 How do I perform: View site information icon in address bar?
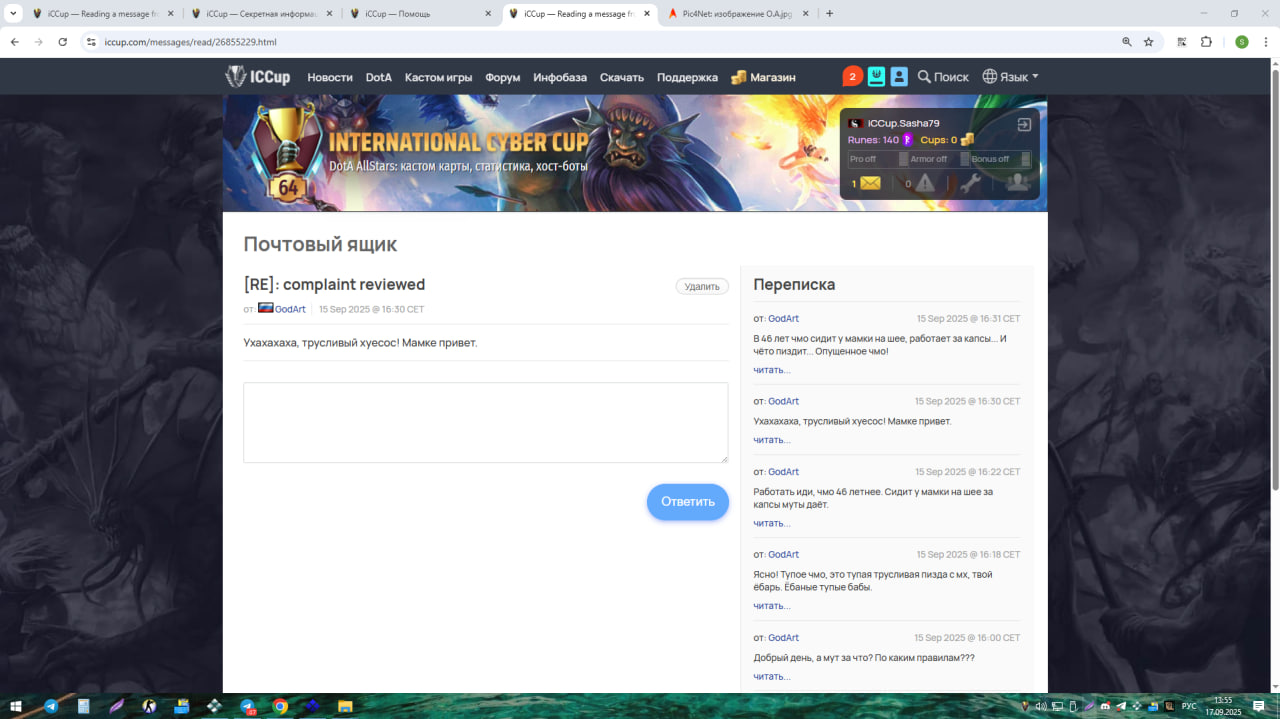click(91, 42)
